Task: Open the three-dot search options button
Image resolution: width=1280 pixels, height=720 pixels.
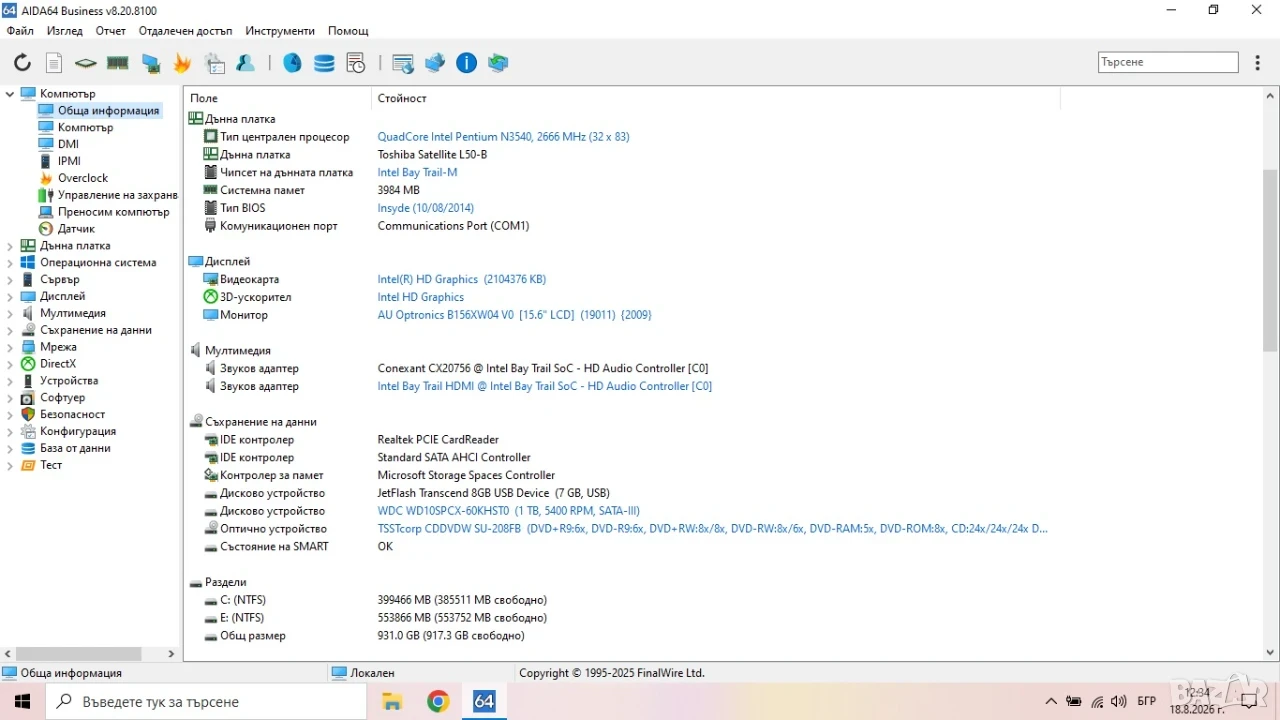Action: coord(1256,62)
